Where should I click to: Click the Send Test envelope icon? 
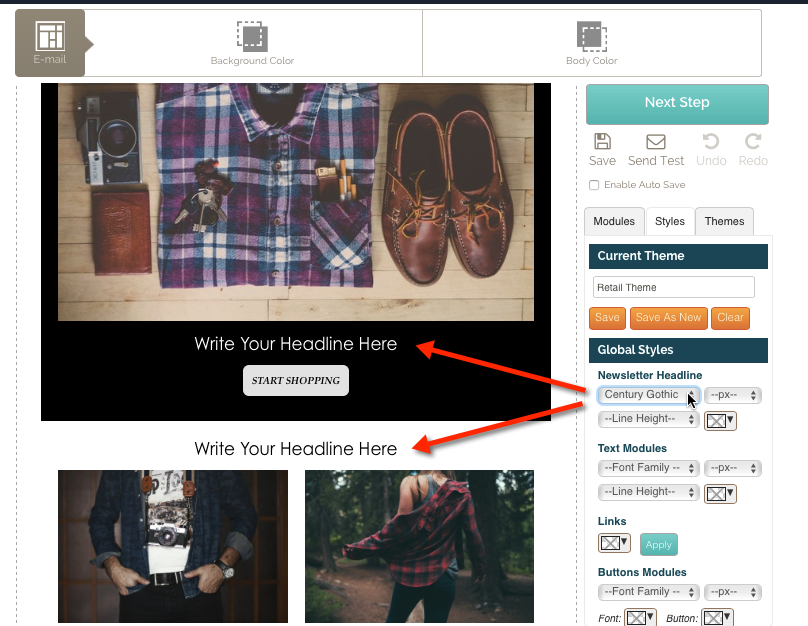click(x=656, y=142)
